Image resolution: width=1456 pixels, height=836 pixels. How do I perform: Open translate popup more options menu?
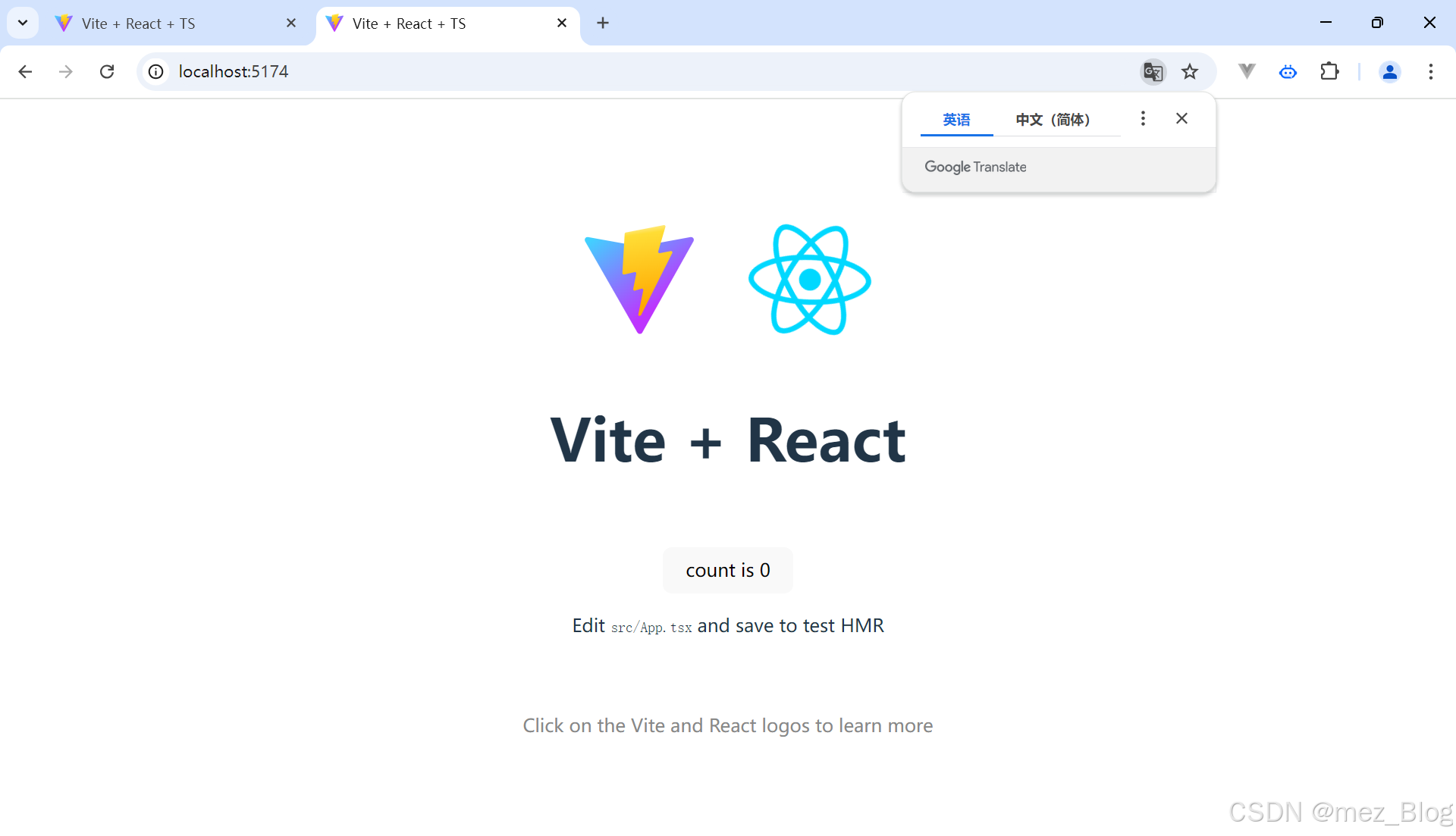coord(1143,118)
